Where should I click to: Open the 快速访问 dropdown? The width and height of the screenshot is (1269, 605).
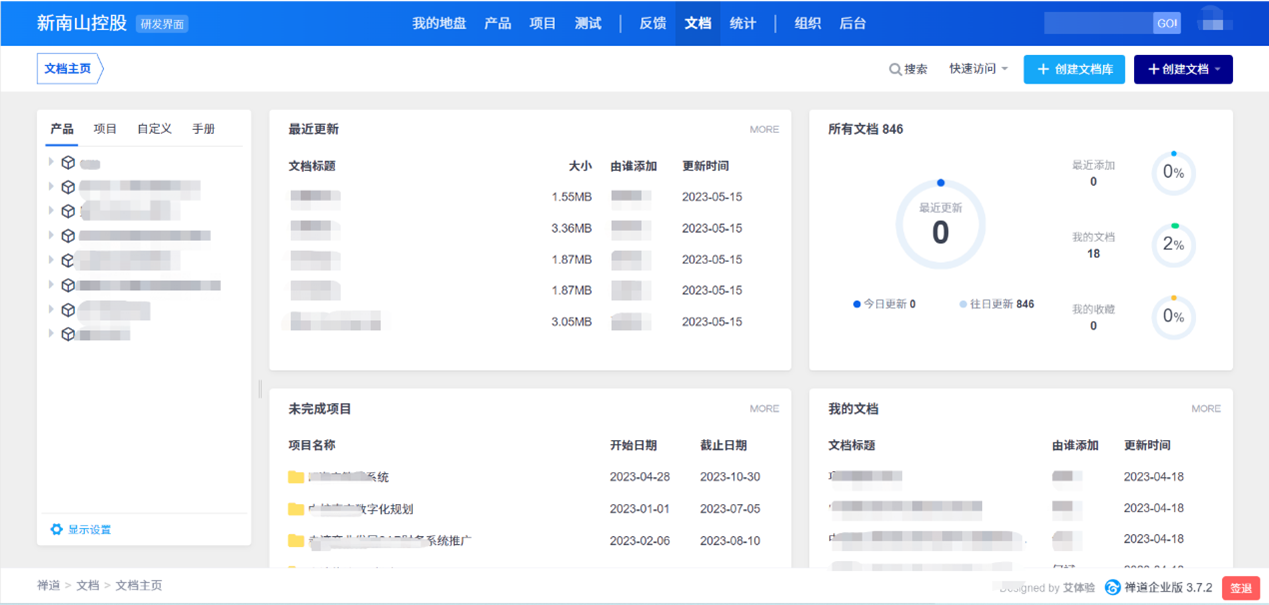coord(978,69)
